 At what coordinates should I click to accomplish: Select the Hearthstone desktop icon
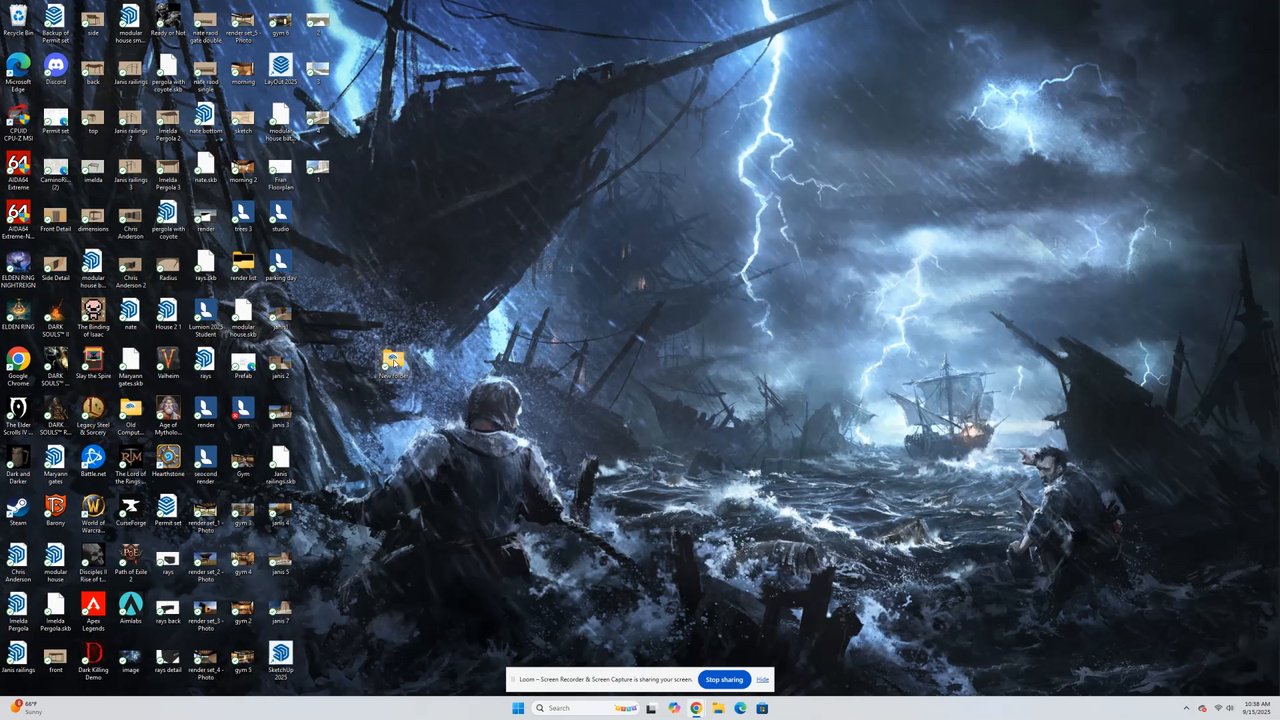point(168,462)
